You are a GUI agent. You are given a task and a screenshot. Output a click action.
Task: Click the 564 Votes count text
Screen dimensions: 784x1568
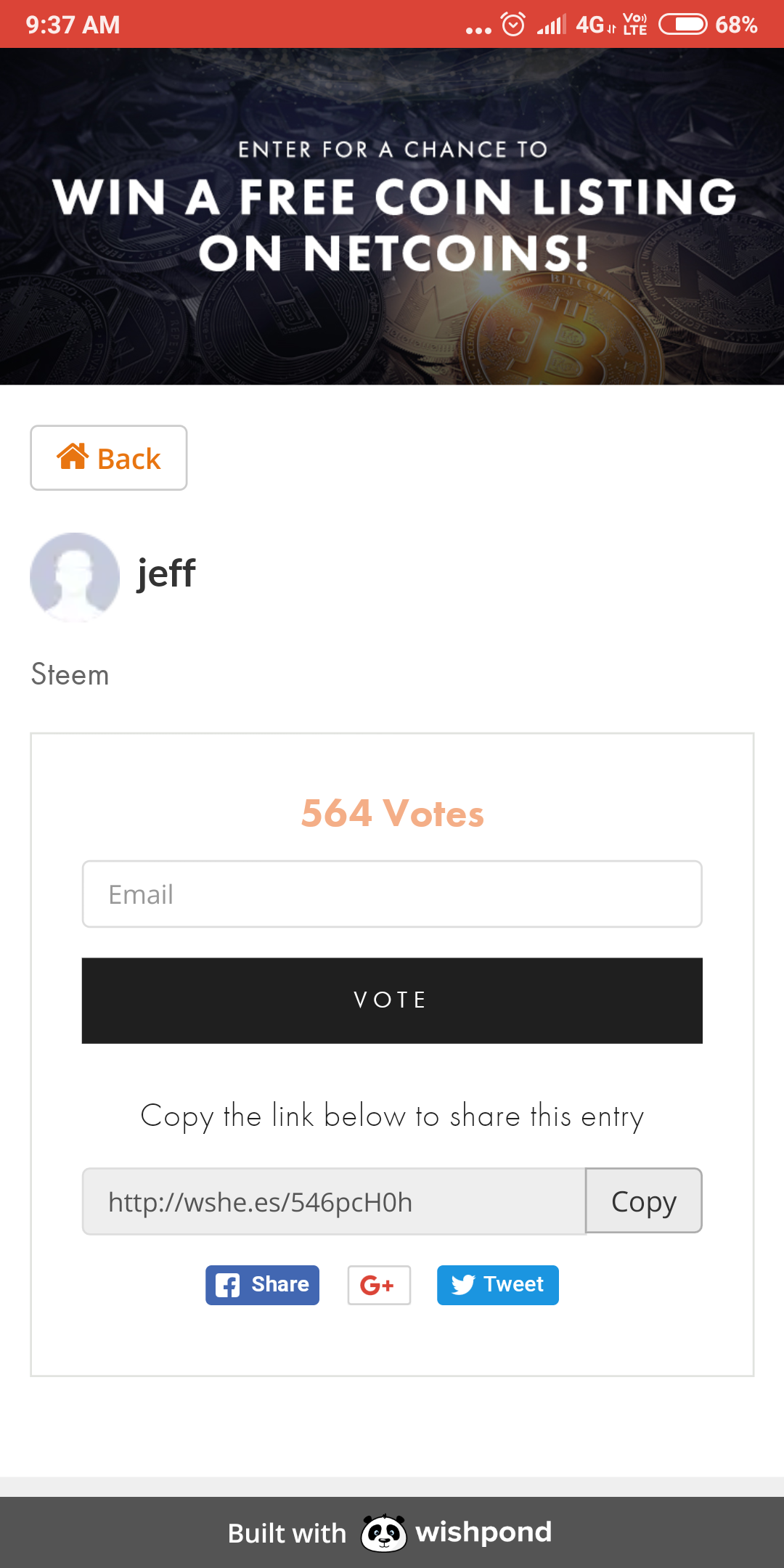point(392,813)
